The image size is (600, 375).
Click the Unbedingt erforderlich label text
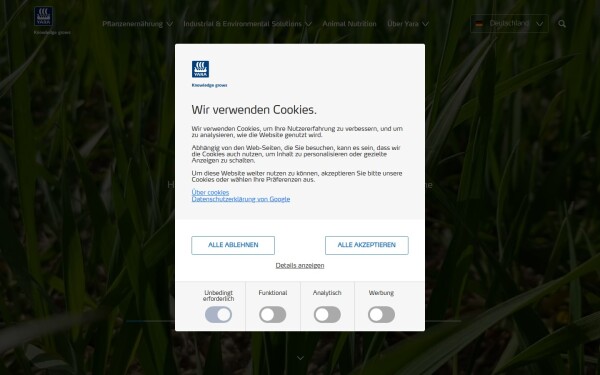(218, 295)
